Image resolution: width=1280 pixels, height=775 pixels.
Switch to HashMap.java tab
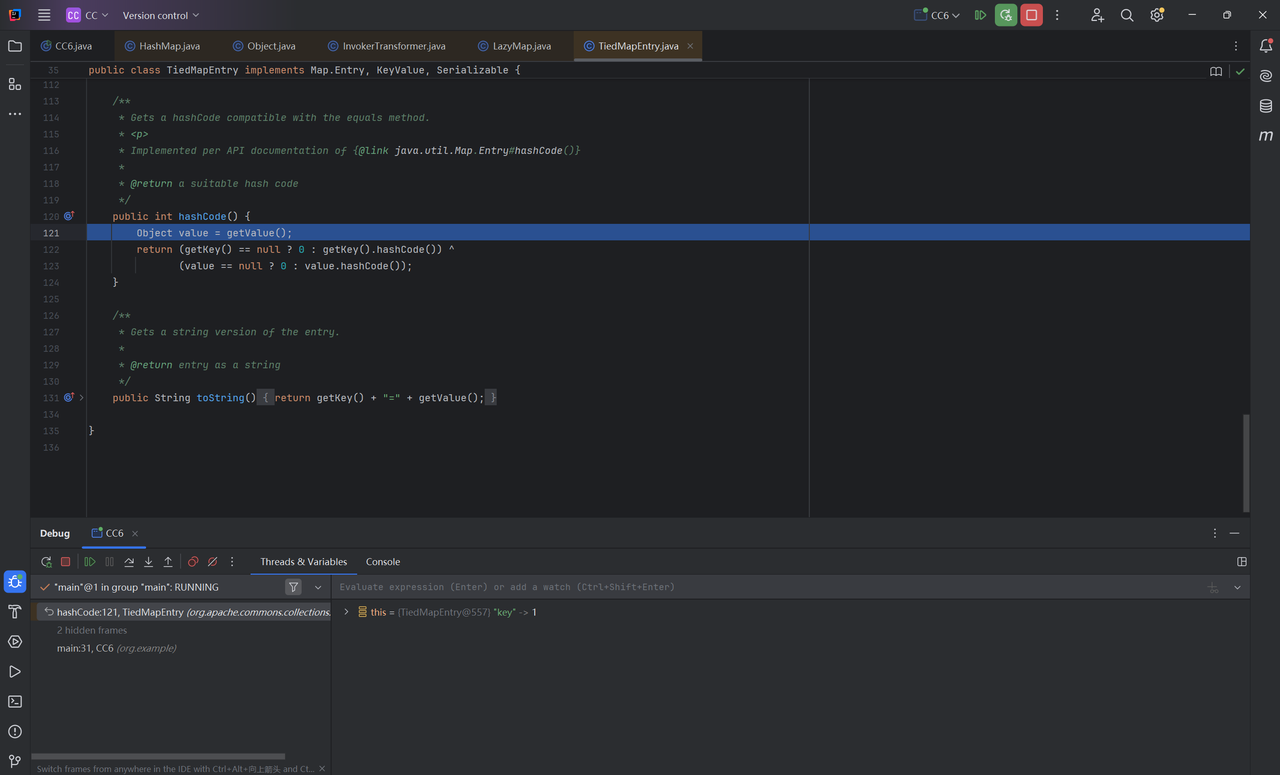162,46
